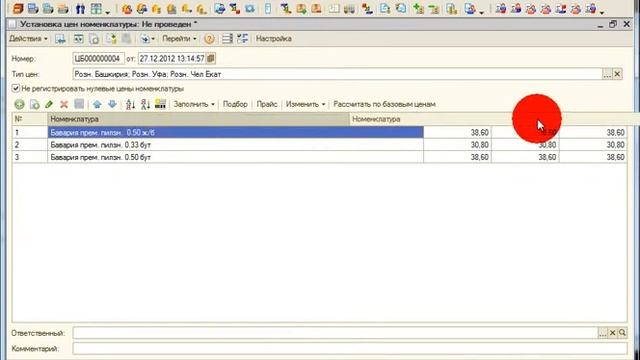Click the settings icon left of Настройка

coord(242,39)
